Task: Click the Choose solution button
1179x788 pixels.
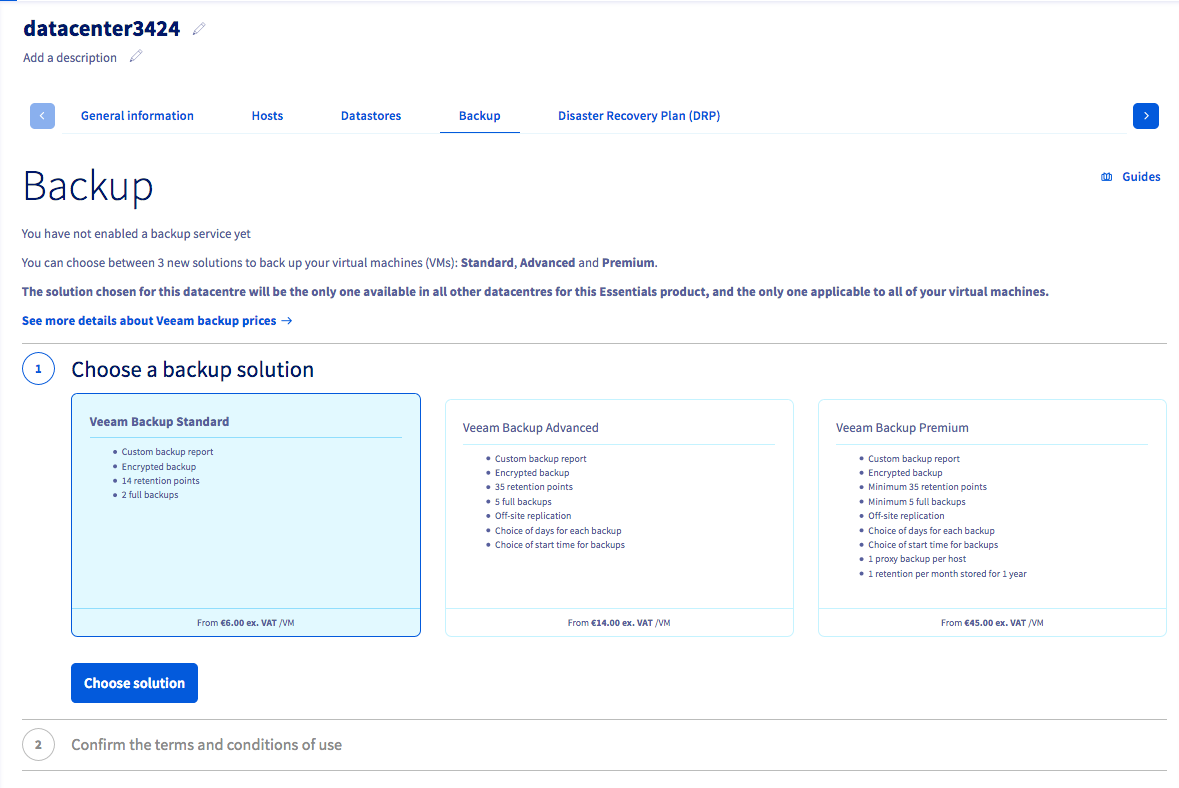Action: (134, 682)
